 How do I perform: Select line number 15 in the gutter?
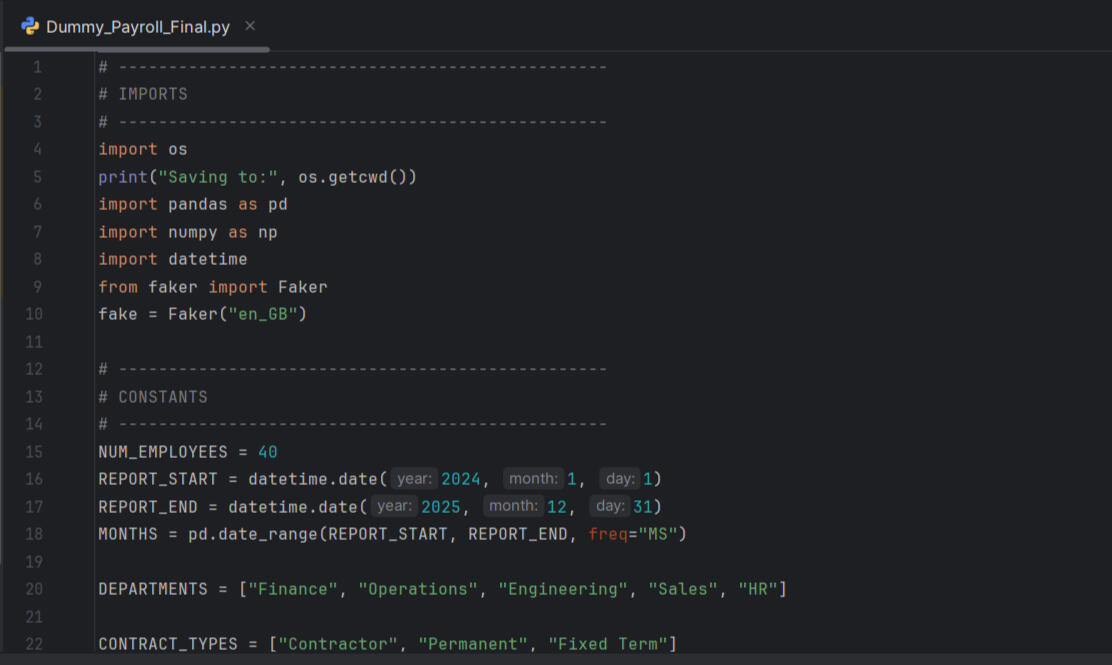(34, 451)
